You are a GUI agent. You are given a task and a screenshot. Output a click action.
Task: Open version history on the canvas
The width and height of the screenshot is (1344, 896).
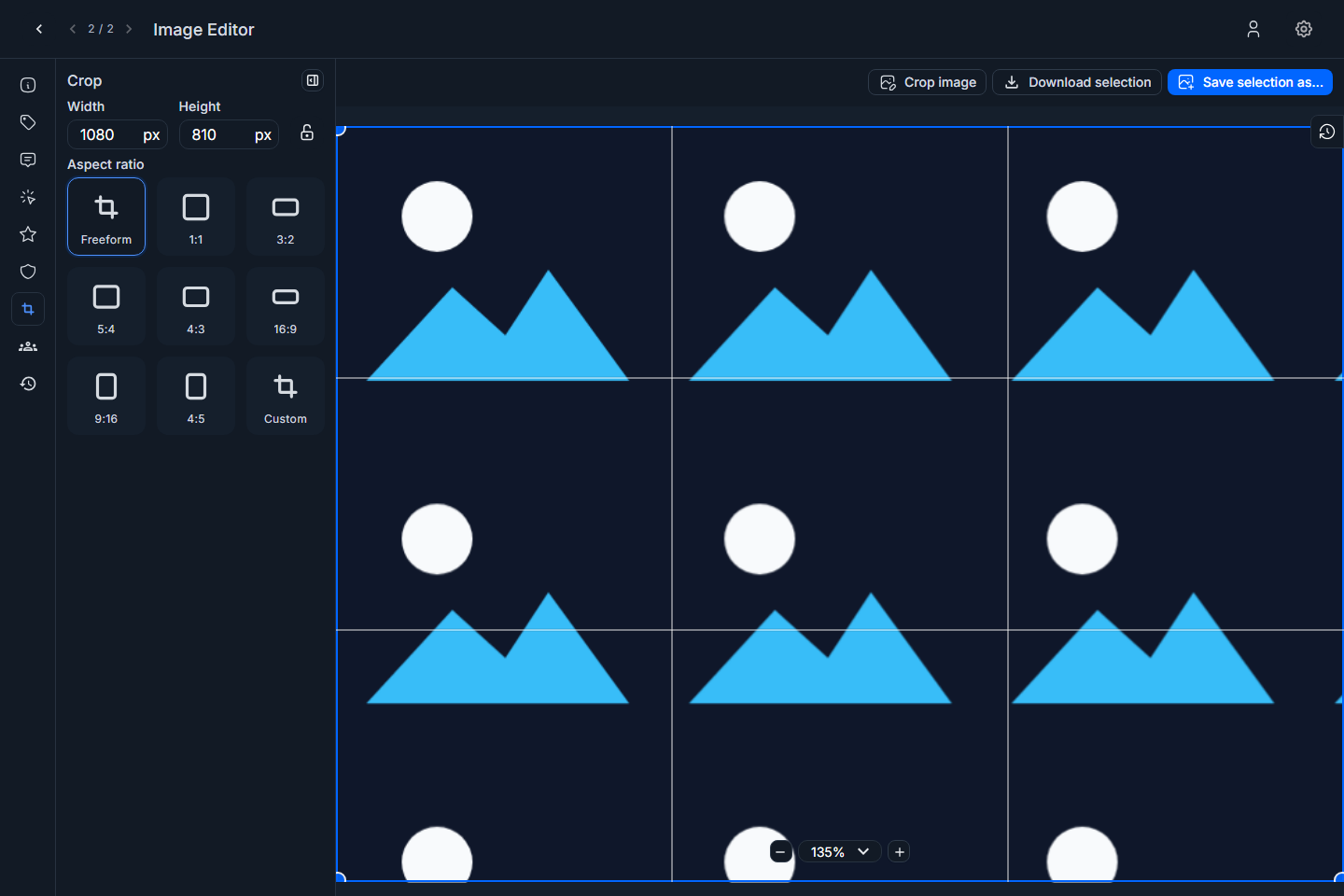(1327, 133)
